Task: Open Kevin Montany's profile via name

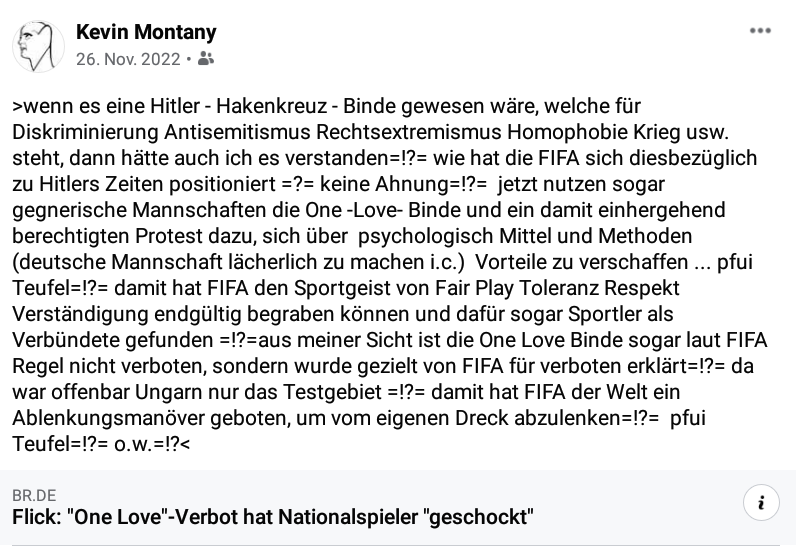Action: (x=146, y=32)
